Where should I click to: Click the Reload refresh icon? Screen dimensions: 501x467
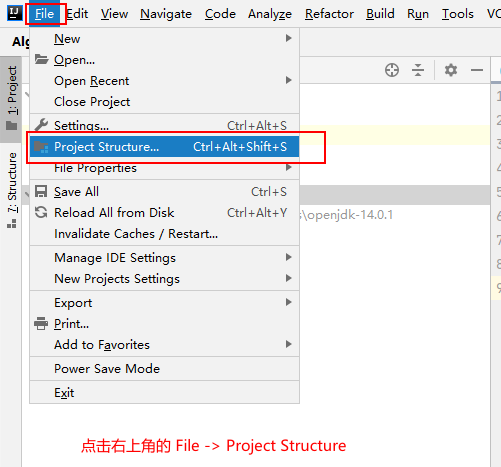(41, 212)
